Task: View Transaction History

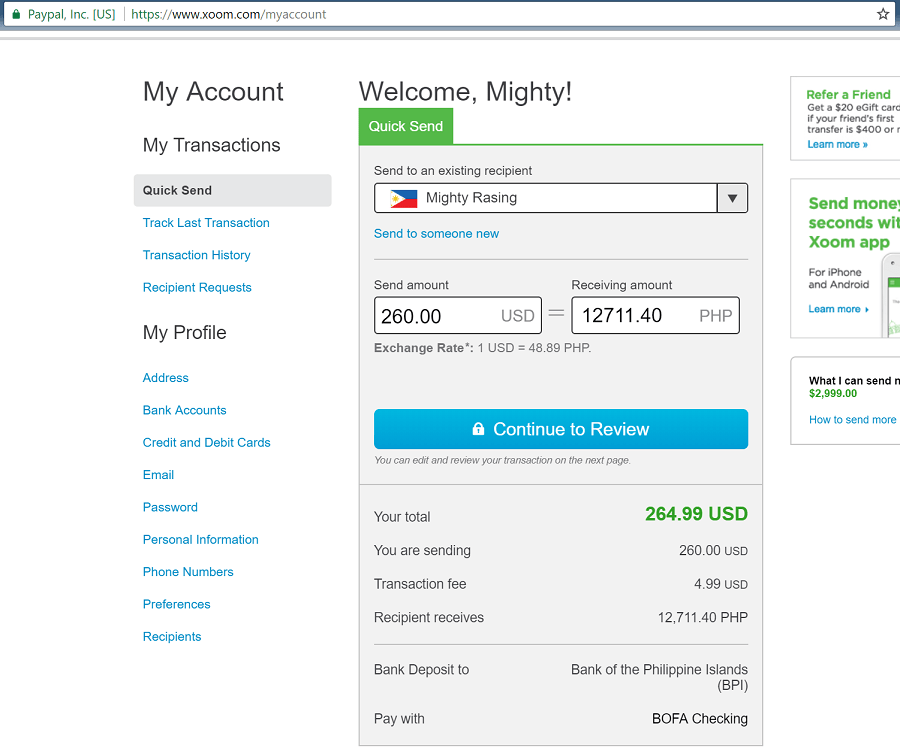Action: click(x=196, y=255)
